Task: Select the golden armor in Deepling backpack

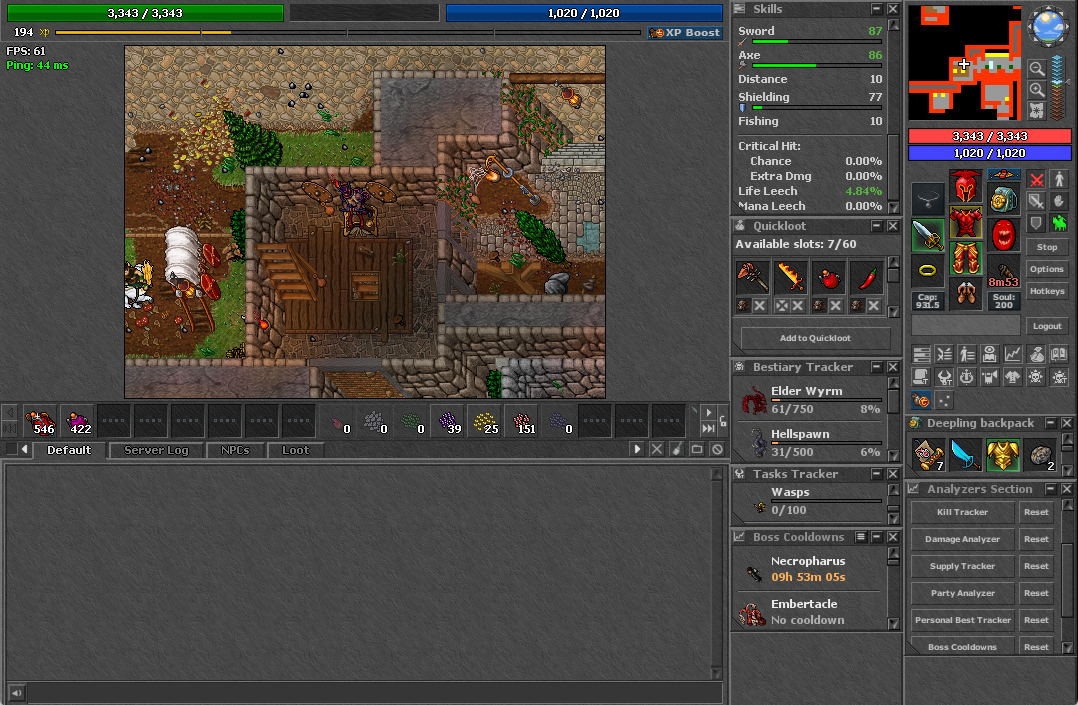Action: (x=1002, y=455)
